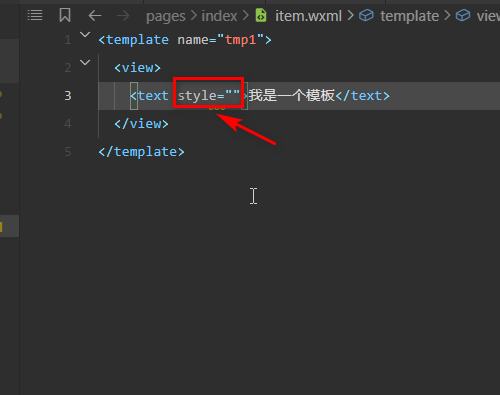The width and height of the screenshot is (500, 395).
Task: Go back with the left arrow
Action: pyautogui.click(x=95, y=15)
